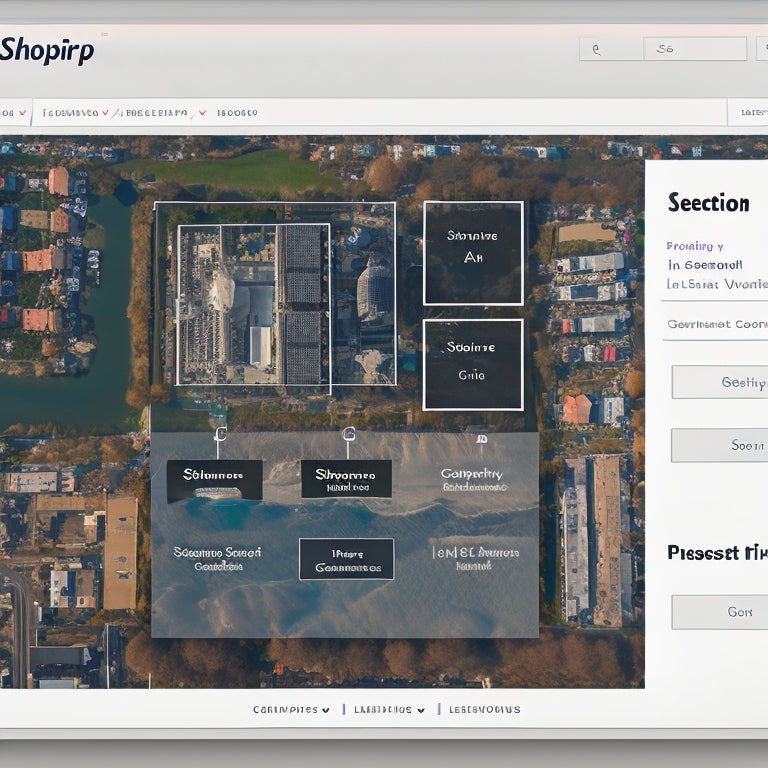The image size is (768, 768).
Task: Click the middle pin marker above the overlay panel
Action: click(349, 434)
